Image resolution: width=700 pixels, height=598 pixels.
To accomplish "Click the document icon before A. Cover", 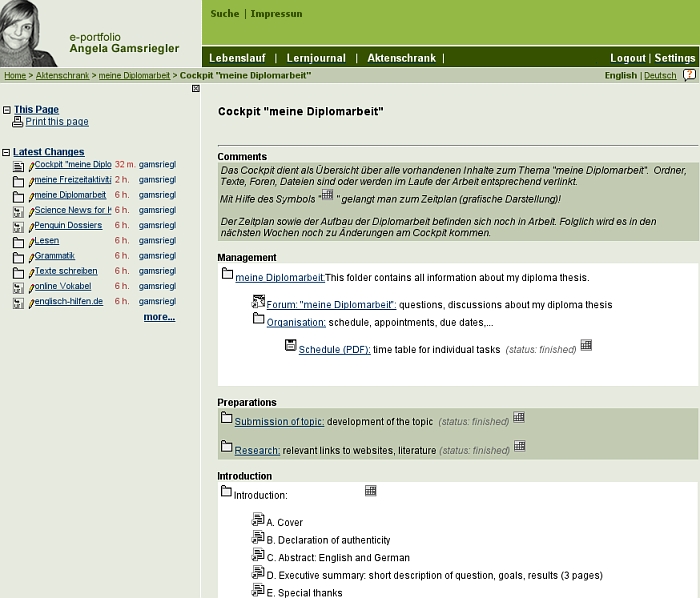I will tap(258, 520).
